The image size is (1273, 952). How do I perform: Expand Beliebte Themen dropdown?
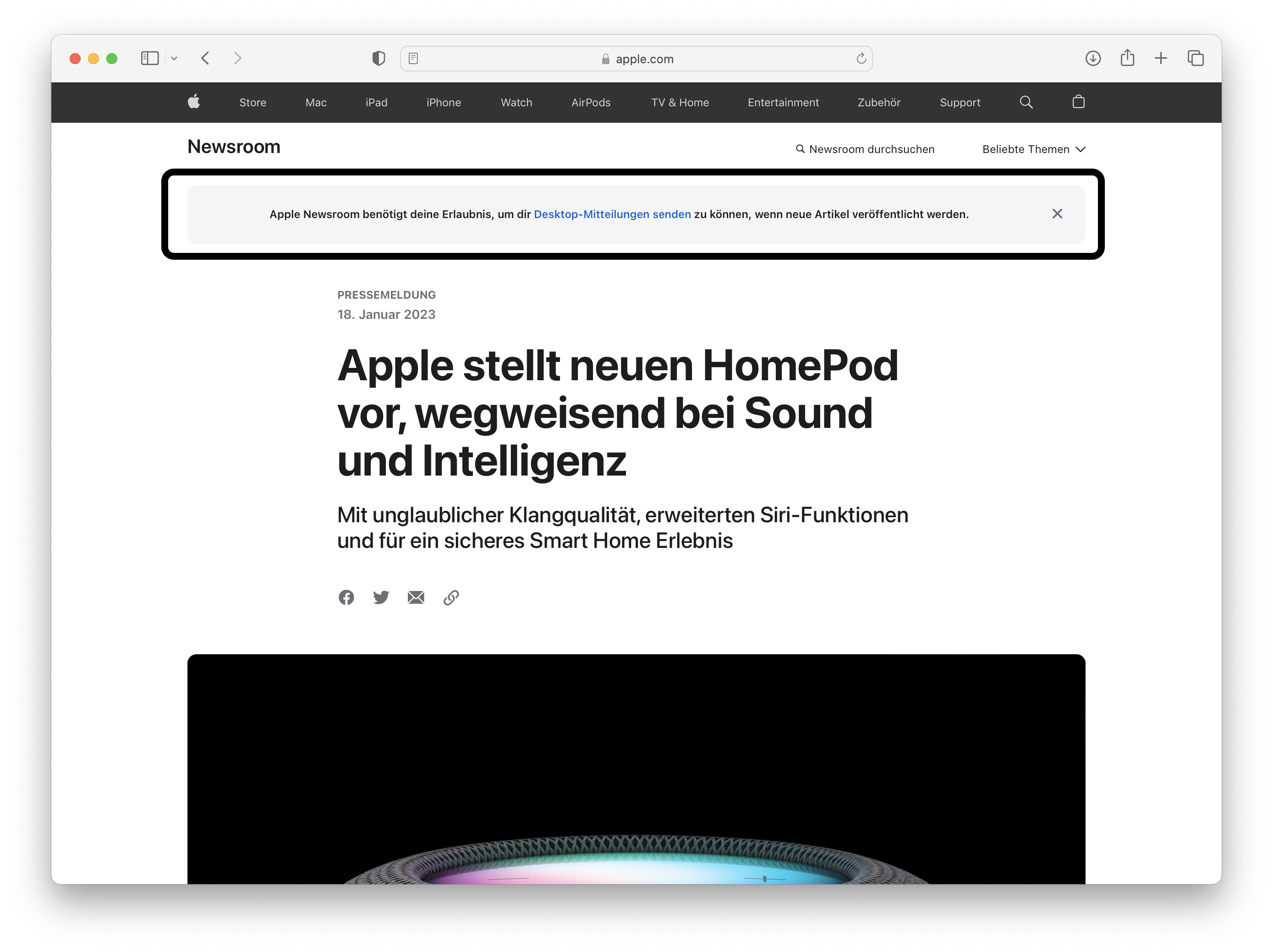1034,149
